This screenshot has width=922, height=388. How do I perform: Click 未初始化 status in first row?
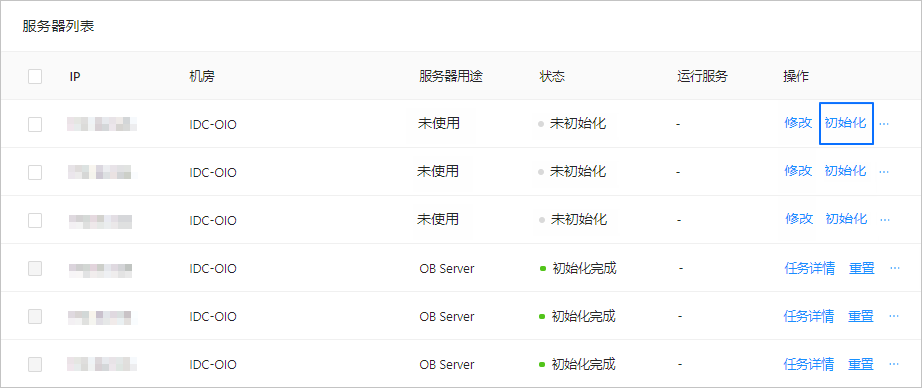click(577, 124)
